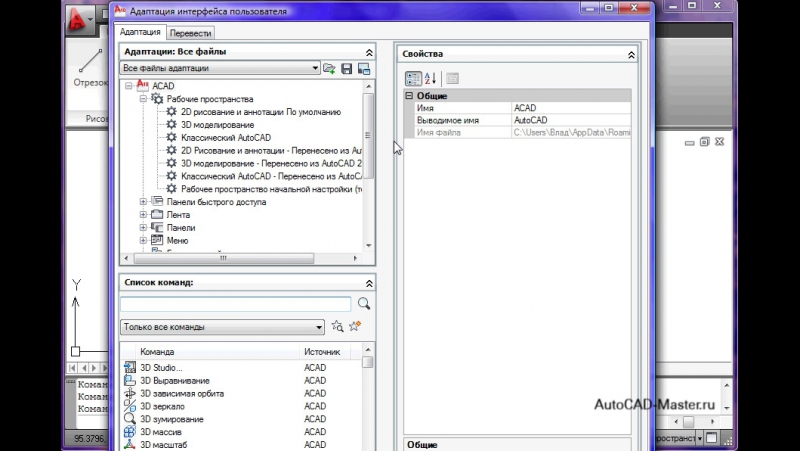Select the 3D Studio command icon

pos(130,368)
